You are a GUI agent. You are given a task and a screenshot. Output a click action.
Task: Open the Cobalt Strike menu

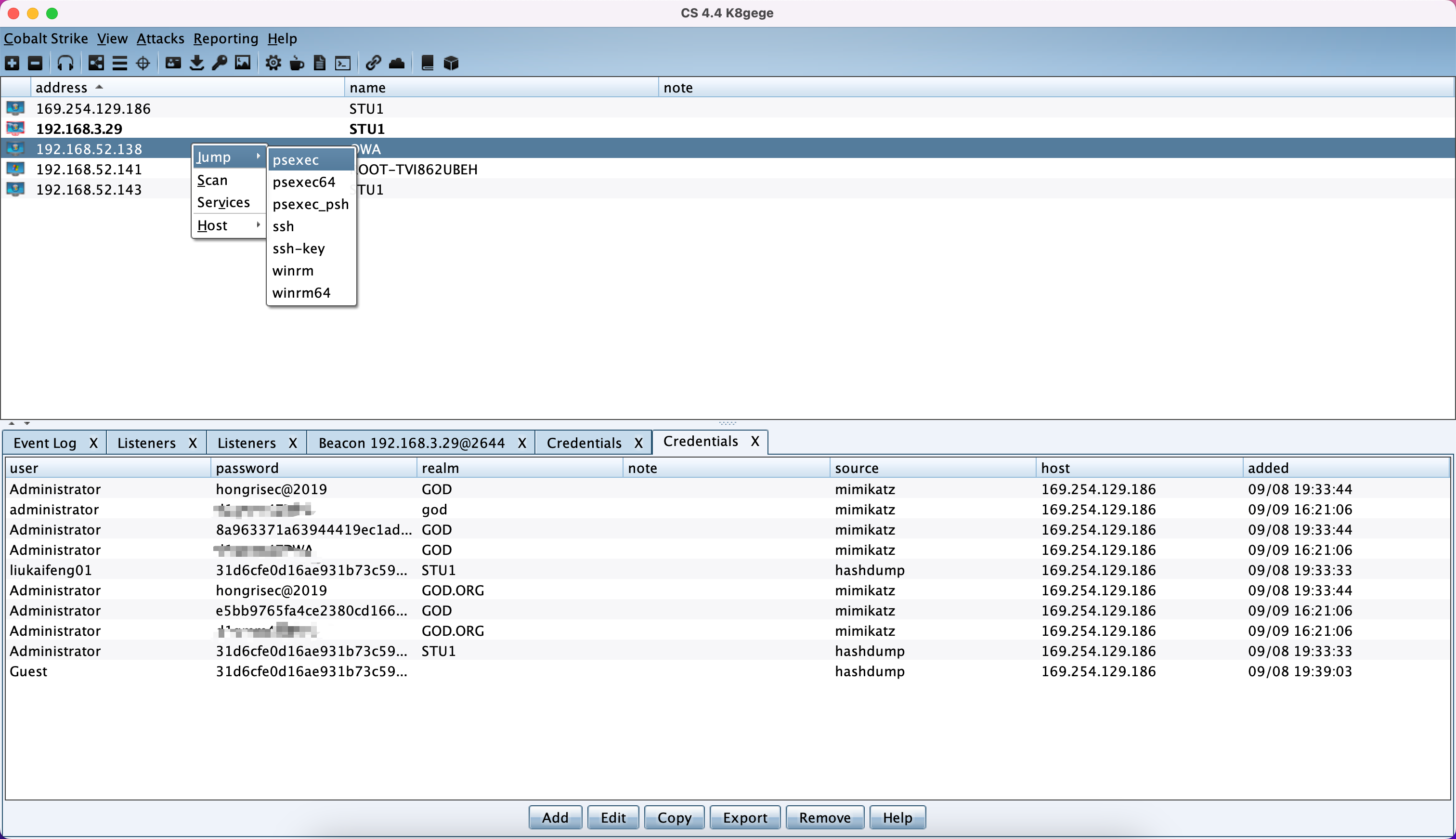tap(46, 39)
